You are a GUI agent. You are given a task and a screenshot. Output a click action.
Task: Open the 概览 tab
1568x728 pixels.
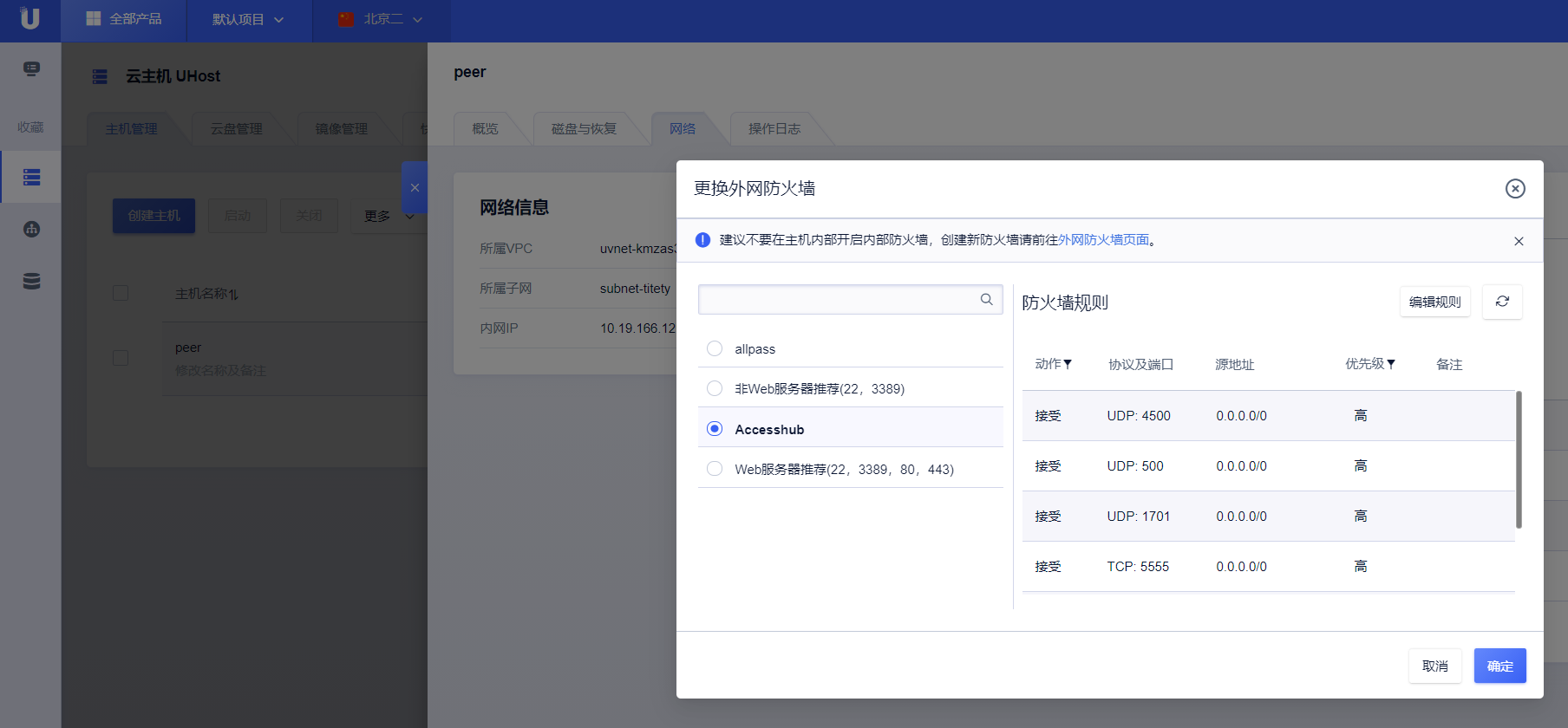(485, 128)
